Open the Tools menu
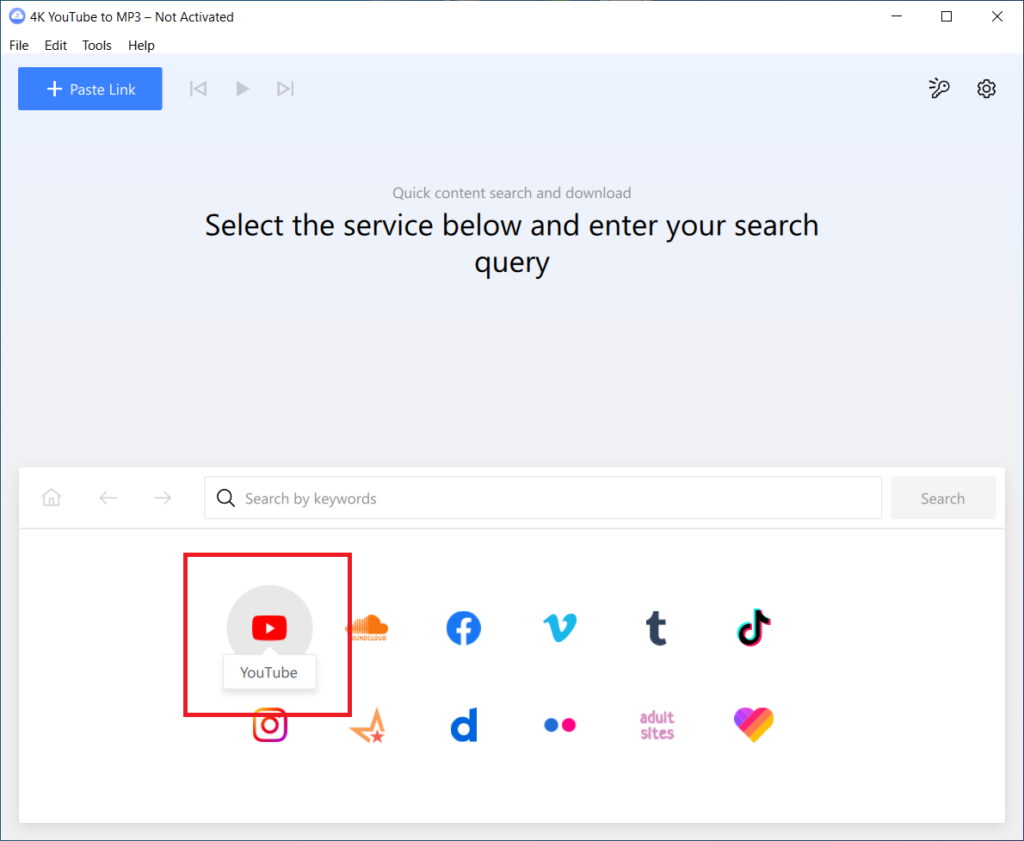The height and width of the screenshot is (841, 1024). pos(97,45)
